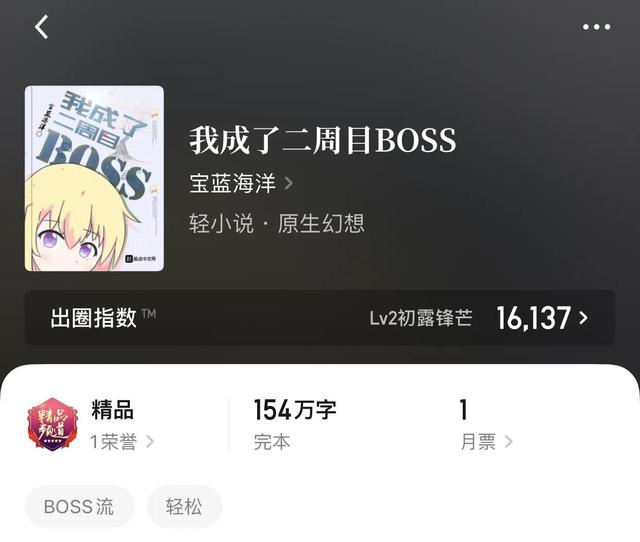Open the 出圈指数 bar
This screenshot has height=542, width=640.
(x=320, y=318)
